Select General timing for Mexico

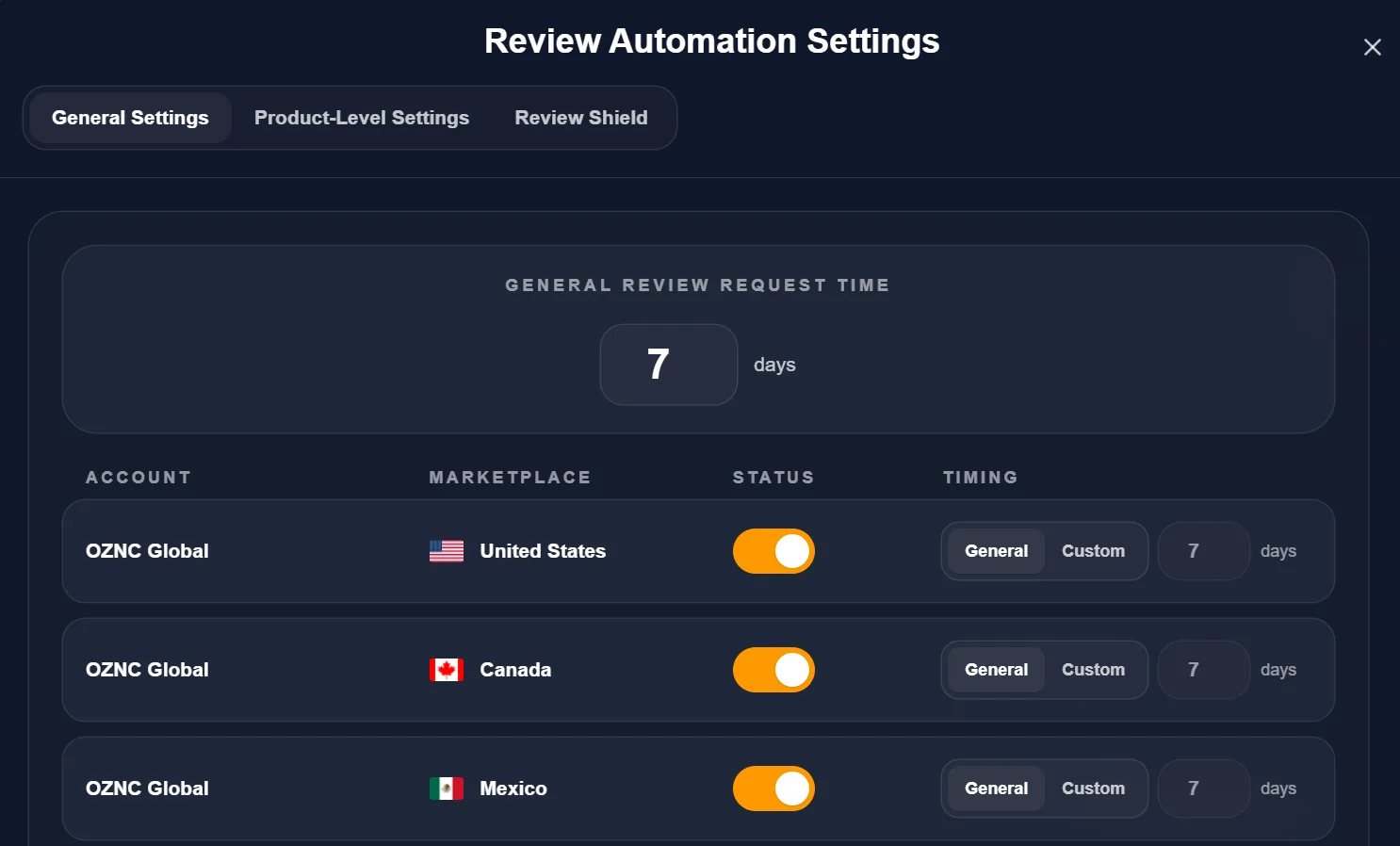point(996,789)
